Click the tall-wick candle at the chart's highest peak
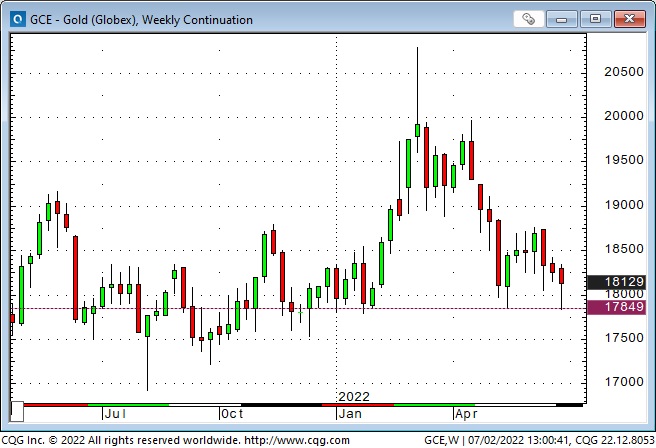The image size is (656, 448). pyautogui.click(x=417, y=100)
